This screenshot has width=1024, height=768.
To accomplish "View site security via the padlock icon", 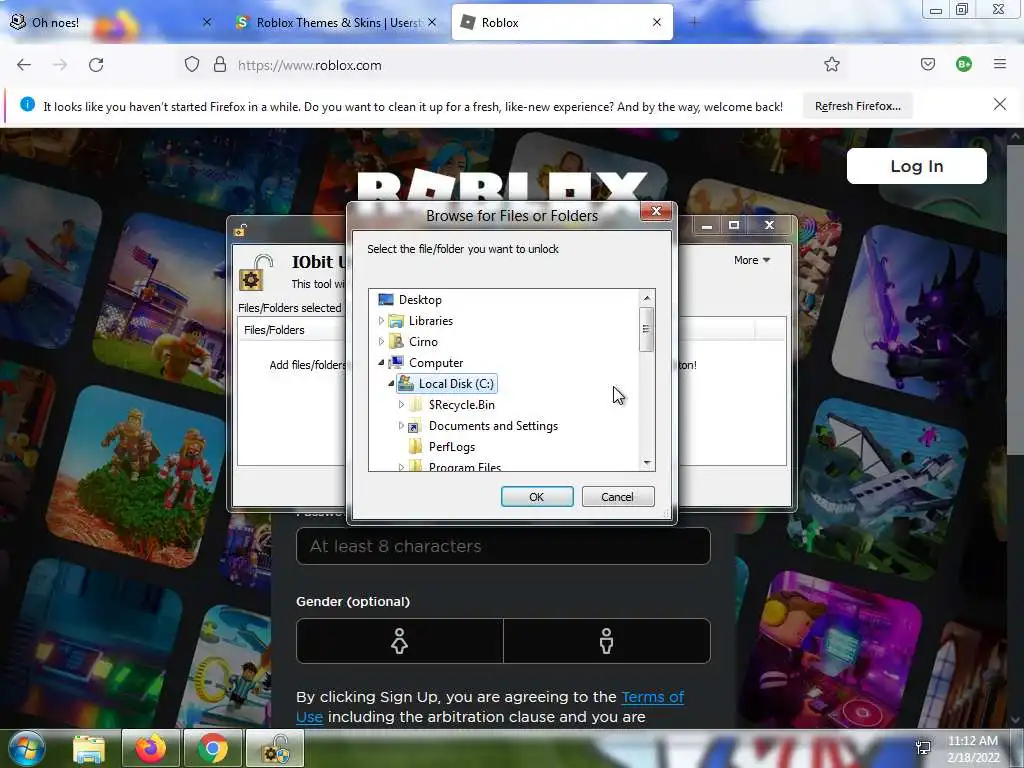I will coord(220,65).
